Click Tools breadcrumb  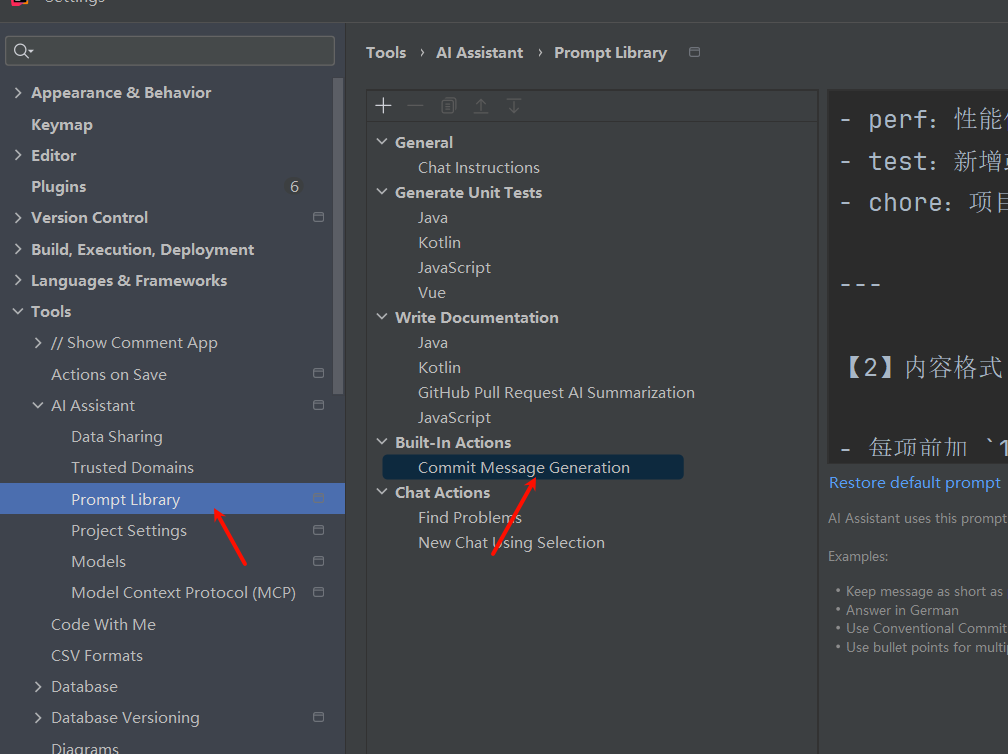pyautogui.click(x=386, y=53)
